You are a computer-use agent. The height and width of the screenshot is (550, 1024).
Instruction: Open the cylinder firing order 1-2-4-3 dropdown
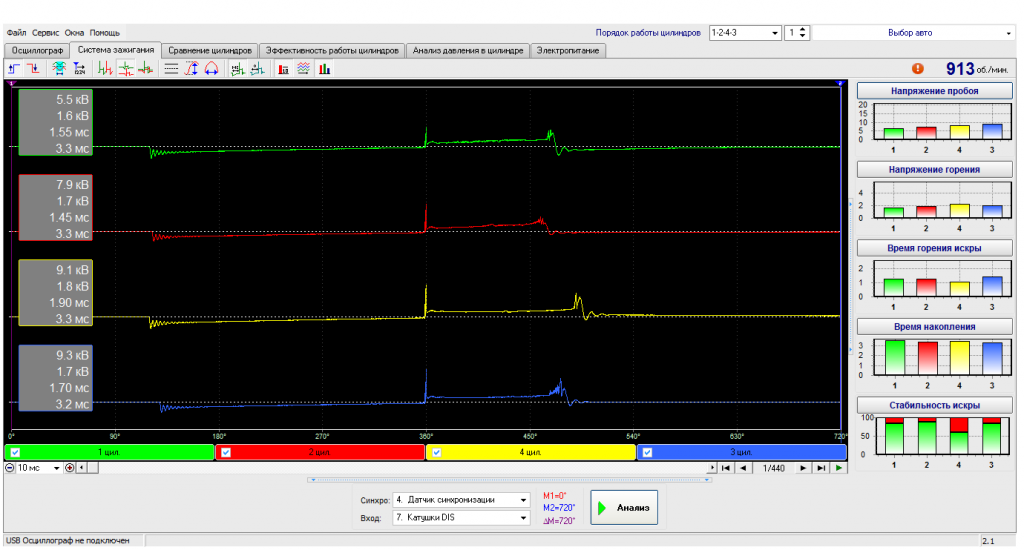775,33
